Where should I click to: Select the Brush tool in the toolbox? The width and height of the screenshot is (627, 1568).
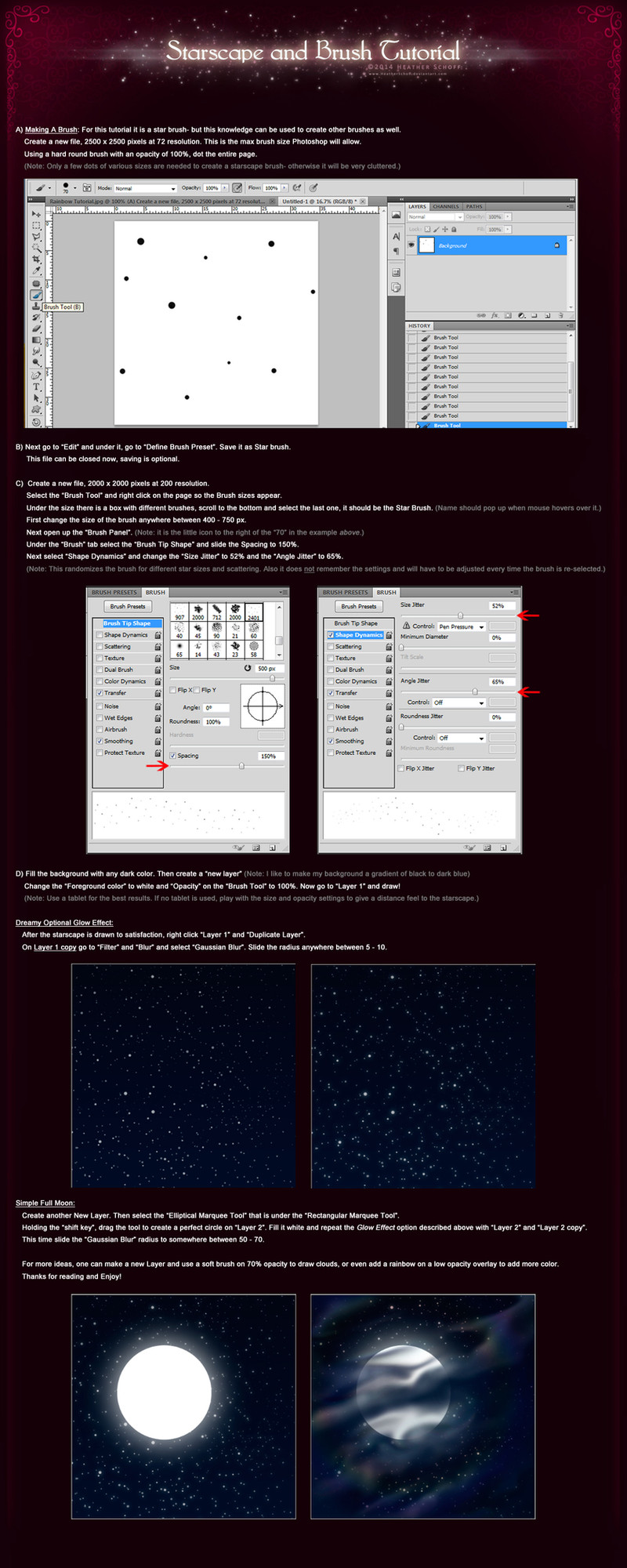click(36, 295)
